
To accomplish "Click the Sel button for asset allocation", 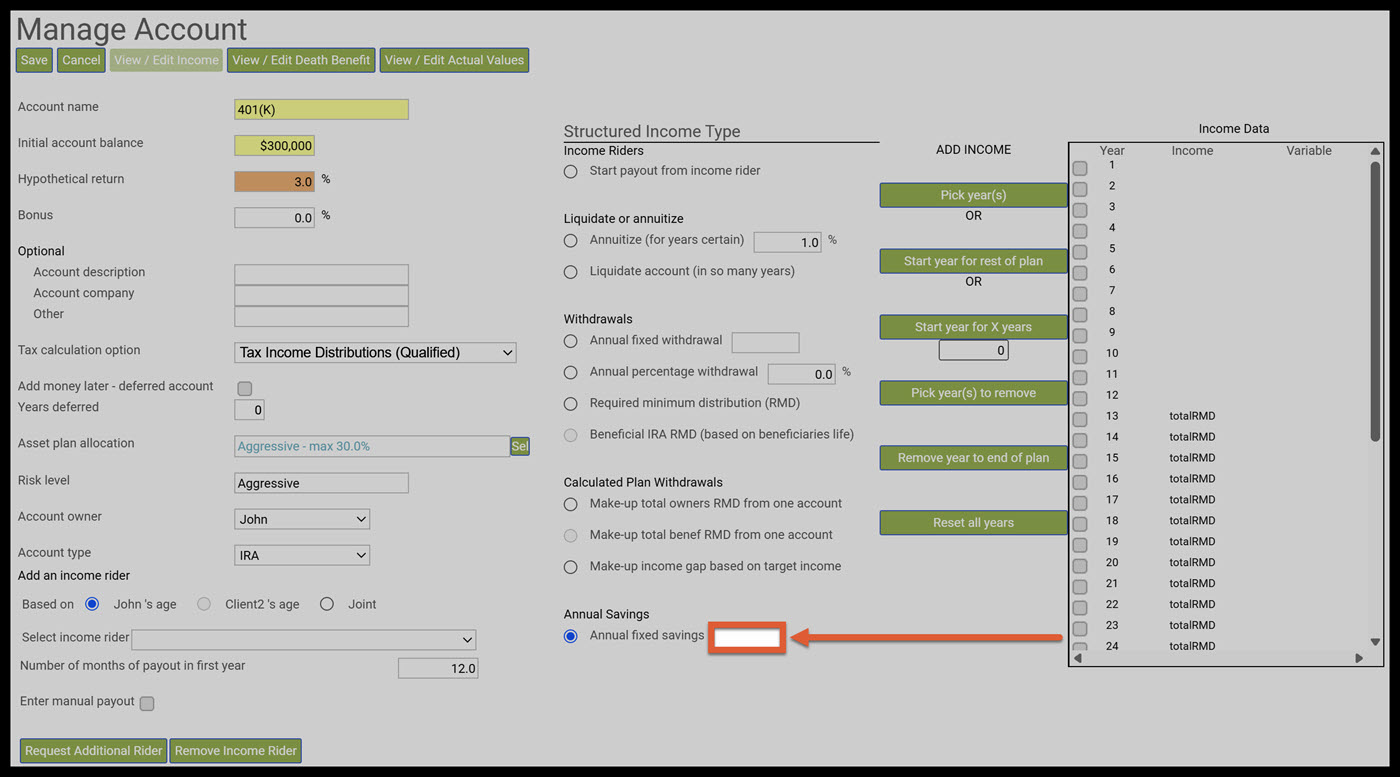I will pyautogui.click(x=520, y=446).
